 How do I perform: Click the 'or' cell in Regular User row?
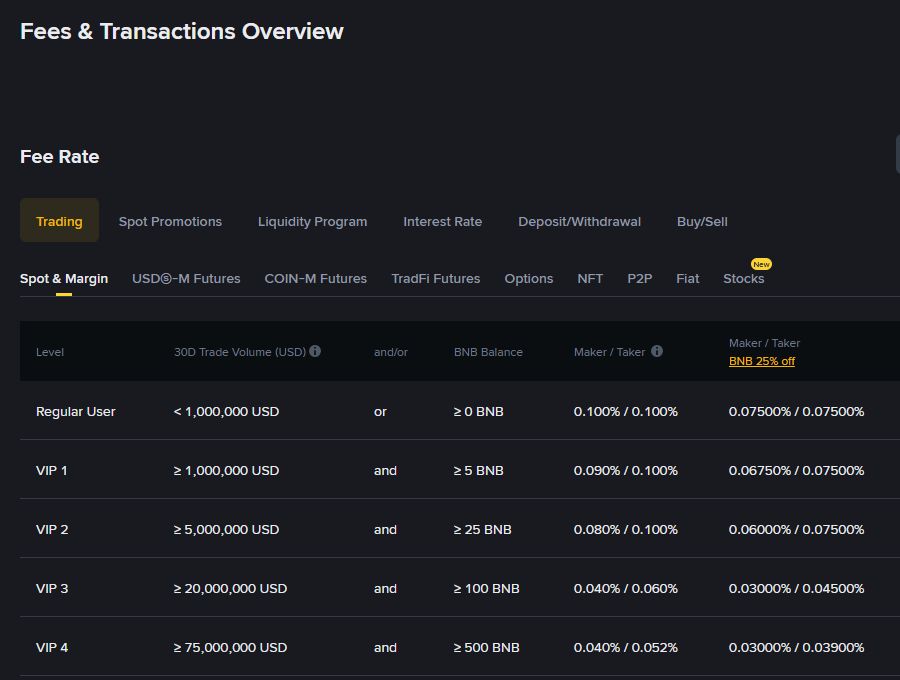click(x=380, y=412)
